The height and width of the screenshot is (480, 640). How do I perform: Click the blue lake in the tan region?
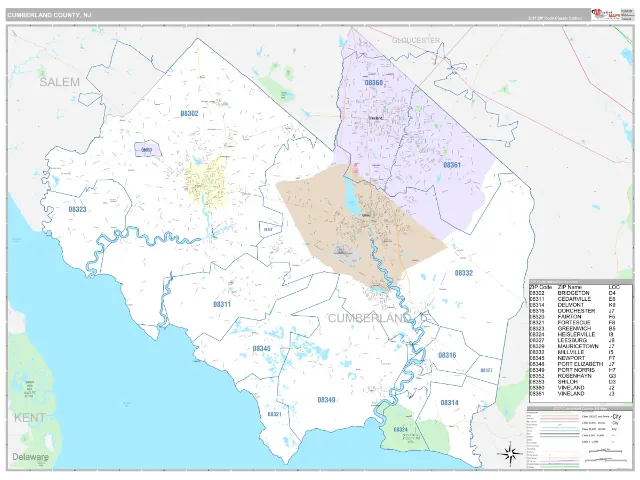coord(351,198)
